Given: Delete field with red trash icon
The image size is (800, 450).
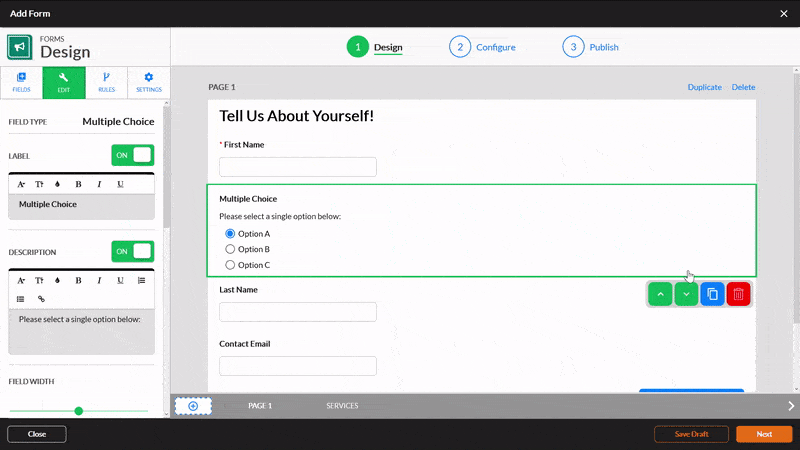Looking at the screenshot, I should pos(738,294).
